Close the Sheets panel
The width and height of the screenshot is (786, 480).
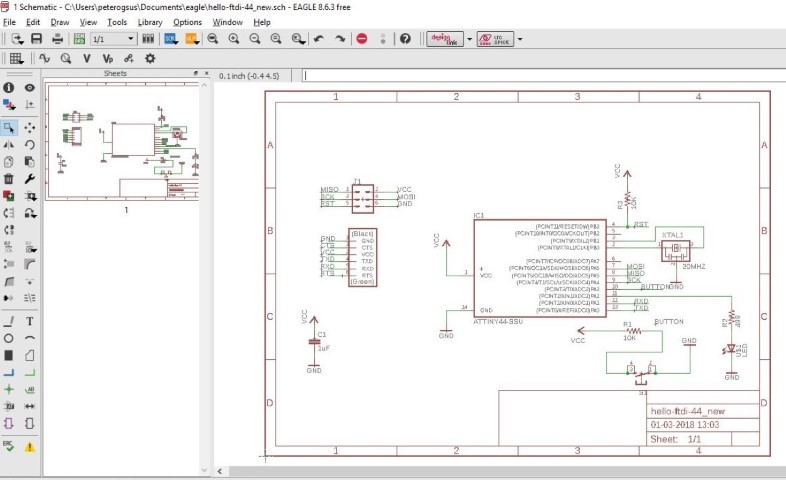[x=207, y=73]
